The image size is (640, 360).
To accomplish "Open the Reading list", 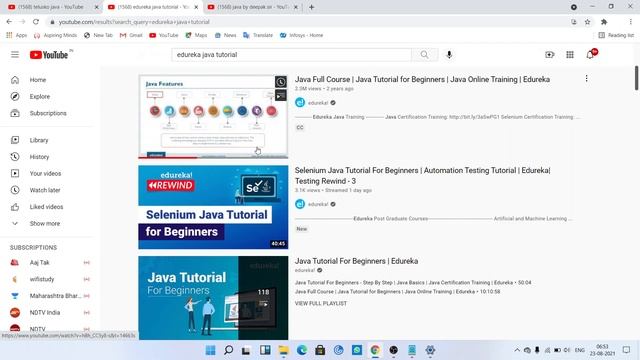I will tap(616, 36).
